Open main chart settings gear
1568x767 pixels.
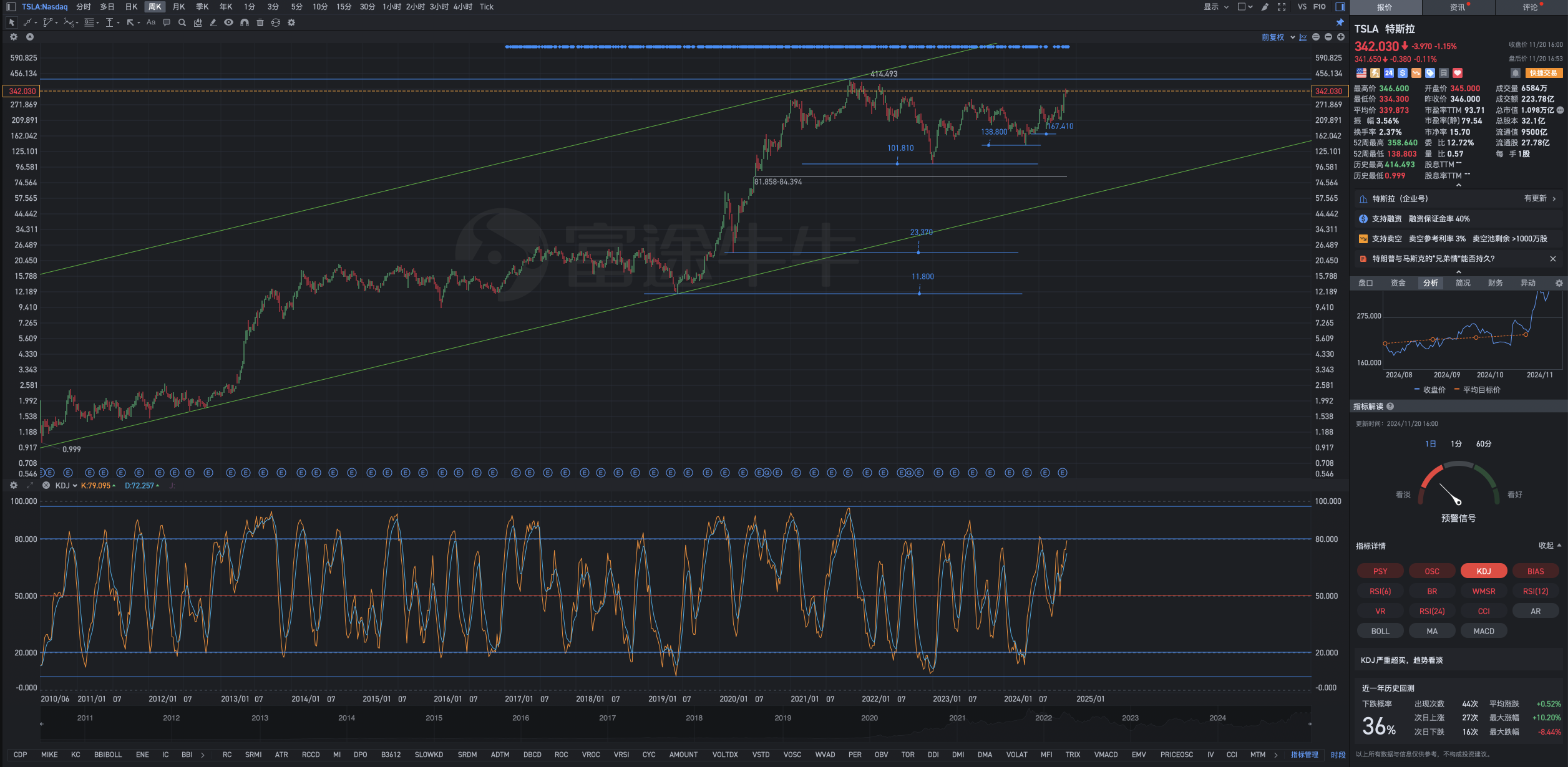14,37
